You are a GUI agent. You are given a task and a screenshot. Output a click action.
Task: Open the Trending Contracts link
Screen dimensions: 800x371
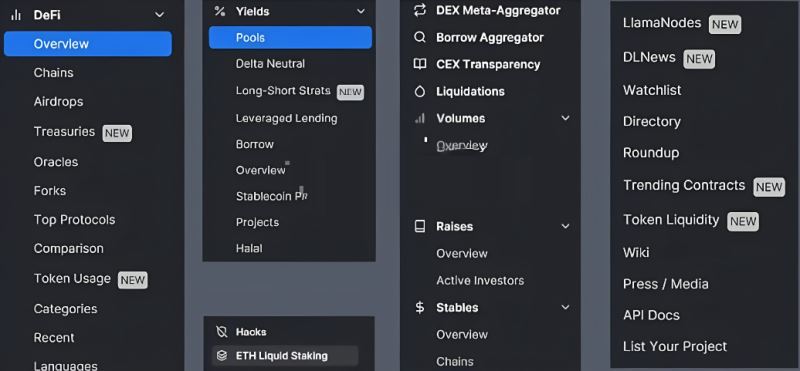(x=684, y=185)
